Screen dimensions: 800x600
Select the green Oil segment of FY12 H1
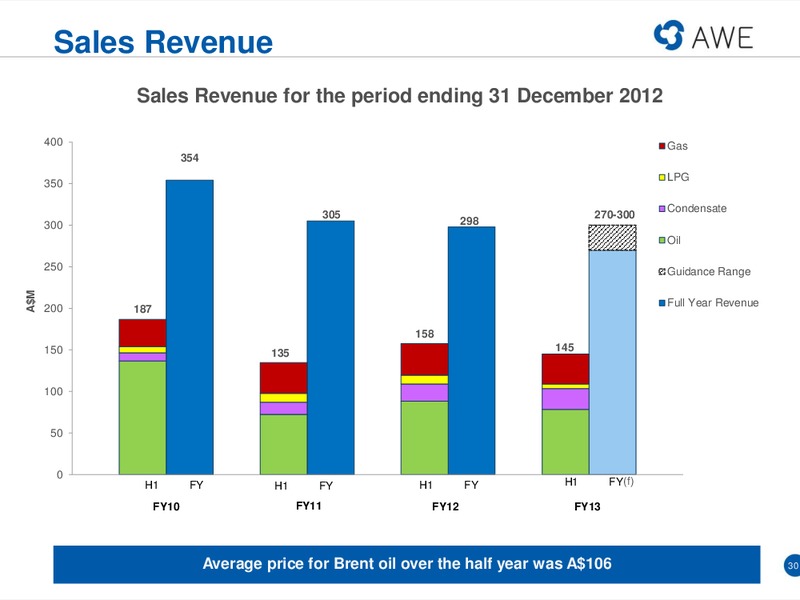(x=424, y=438)
